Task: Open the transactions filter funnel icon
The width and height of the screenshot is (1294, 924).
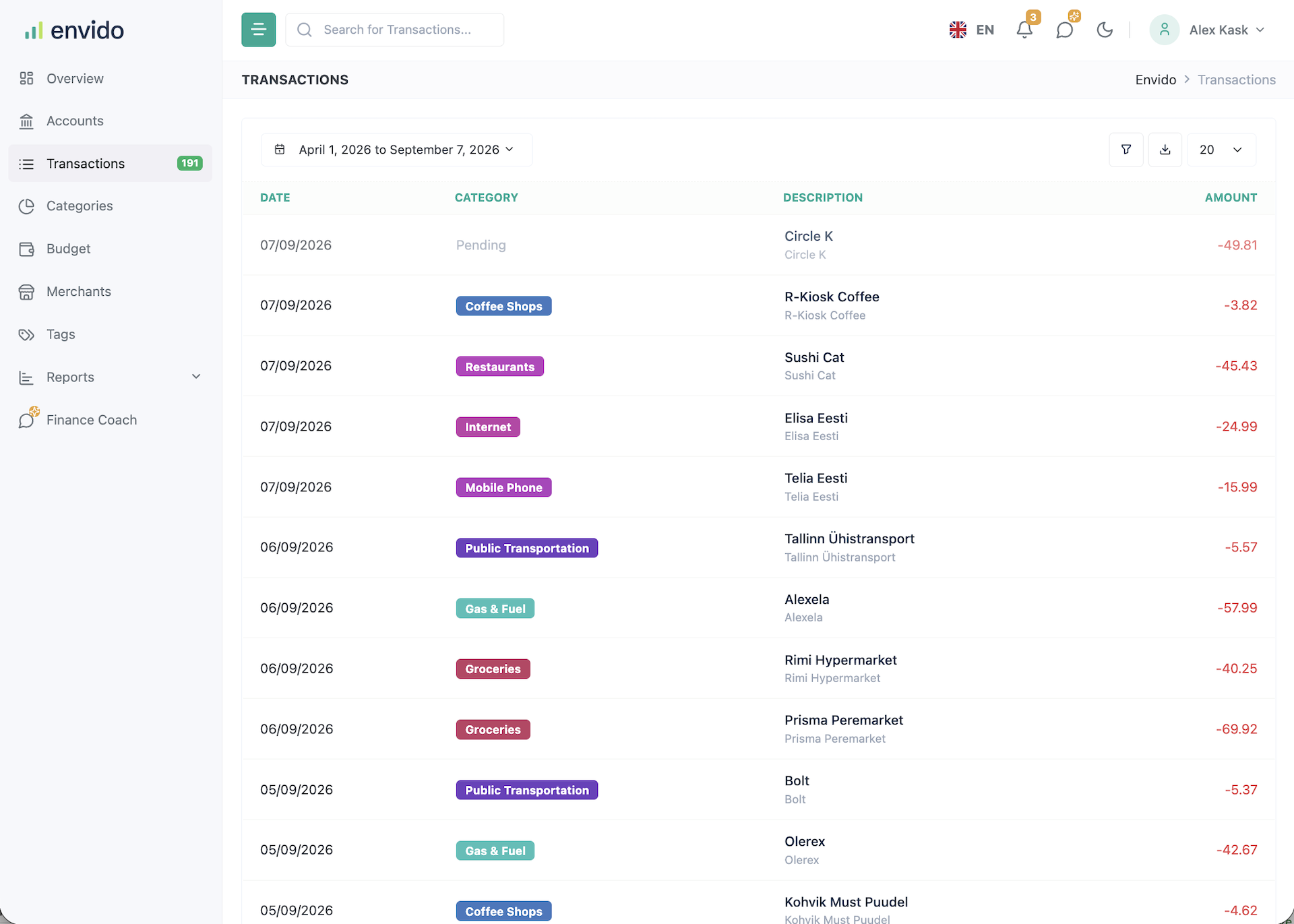Action: (x=1126, y=150)
